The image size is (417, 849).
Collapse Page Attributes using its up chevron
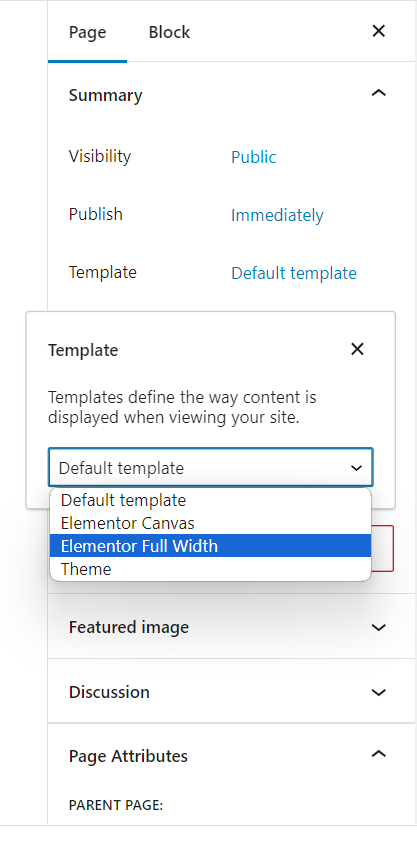click(x=379, y=754)
